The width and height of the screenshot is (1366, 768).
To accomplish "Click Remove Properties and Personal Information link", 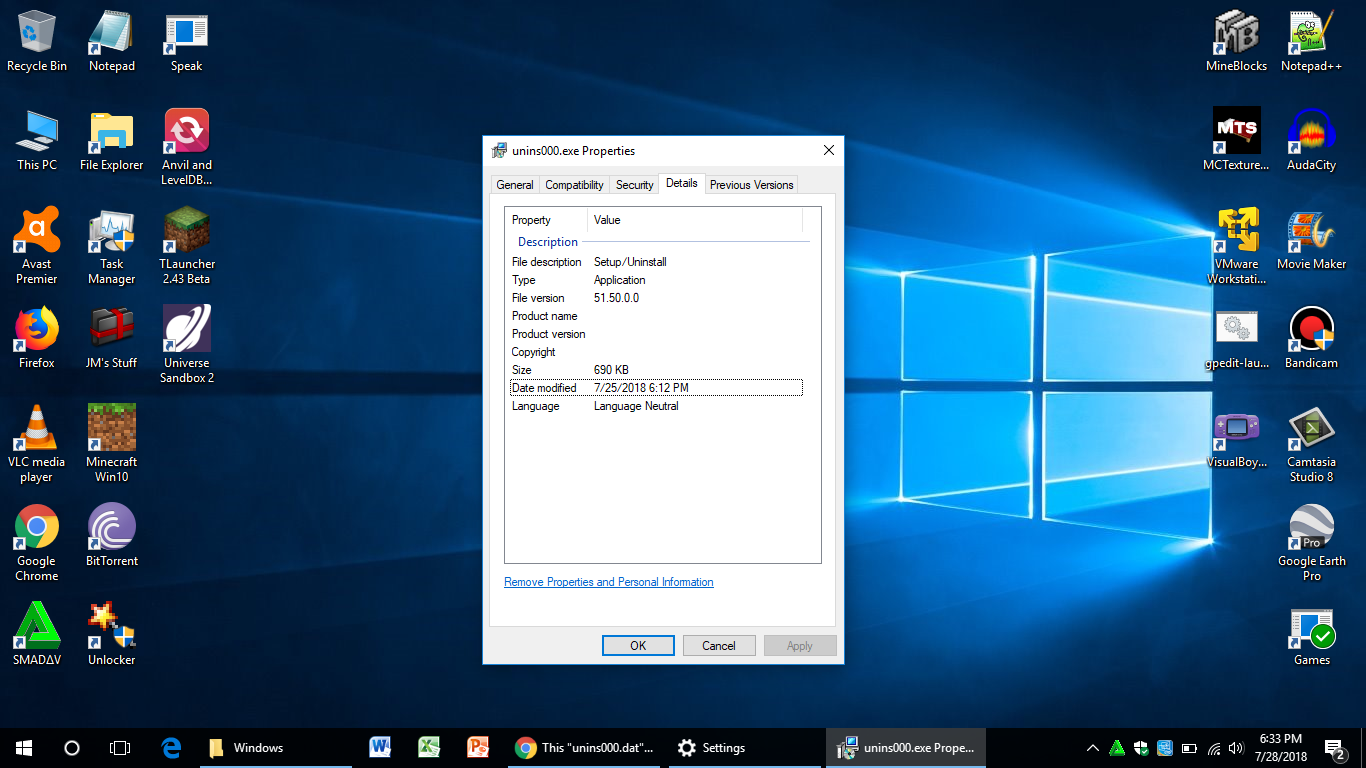I will 609,582.
